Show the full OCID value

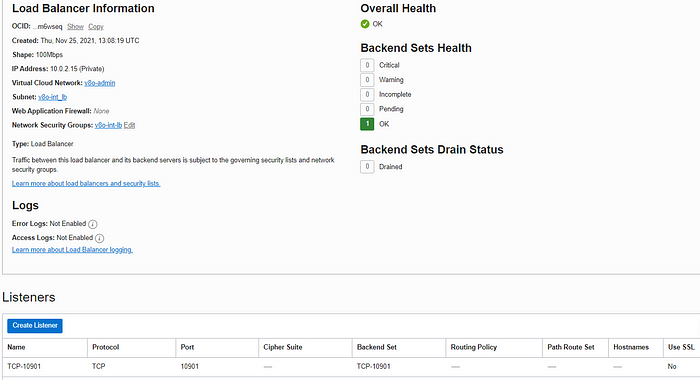pos(75,27)
